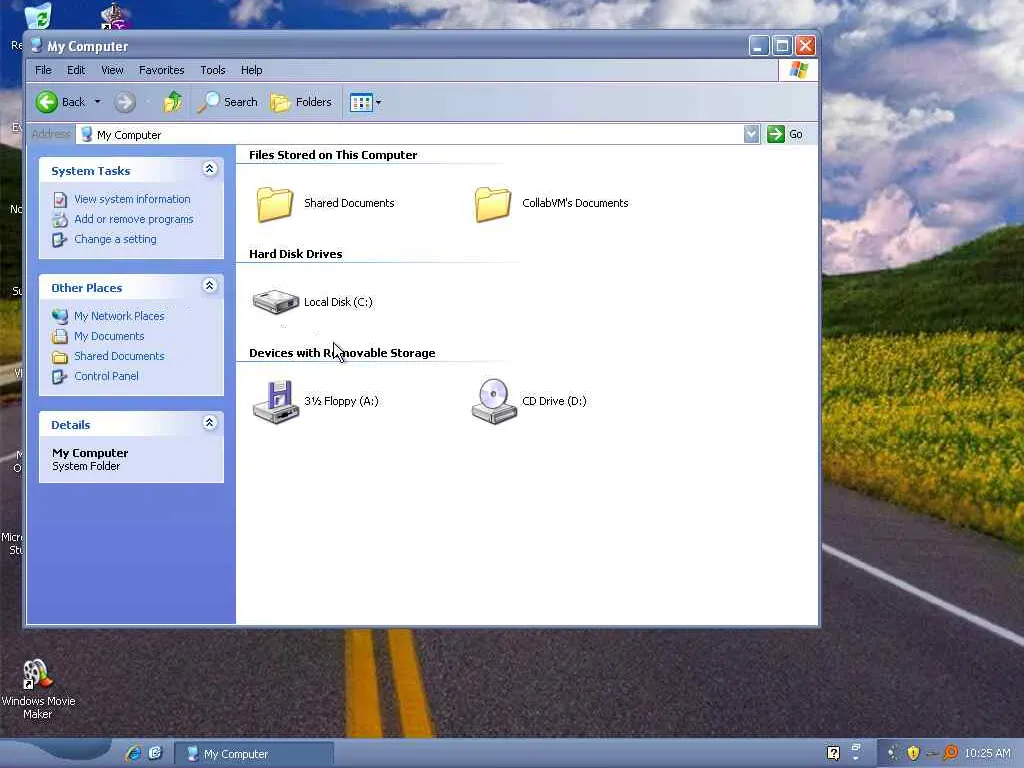Open the Help menu
The image size is (1024, 768).
click(251, 70)
